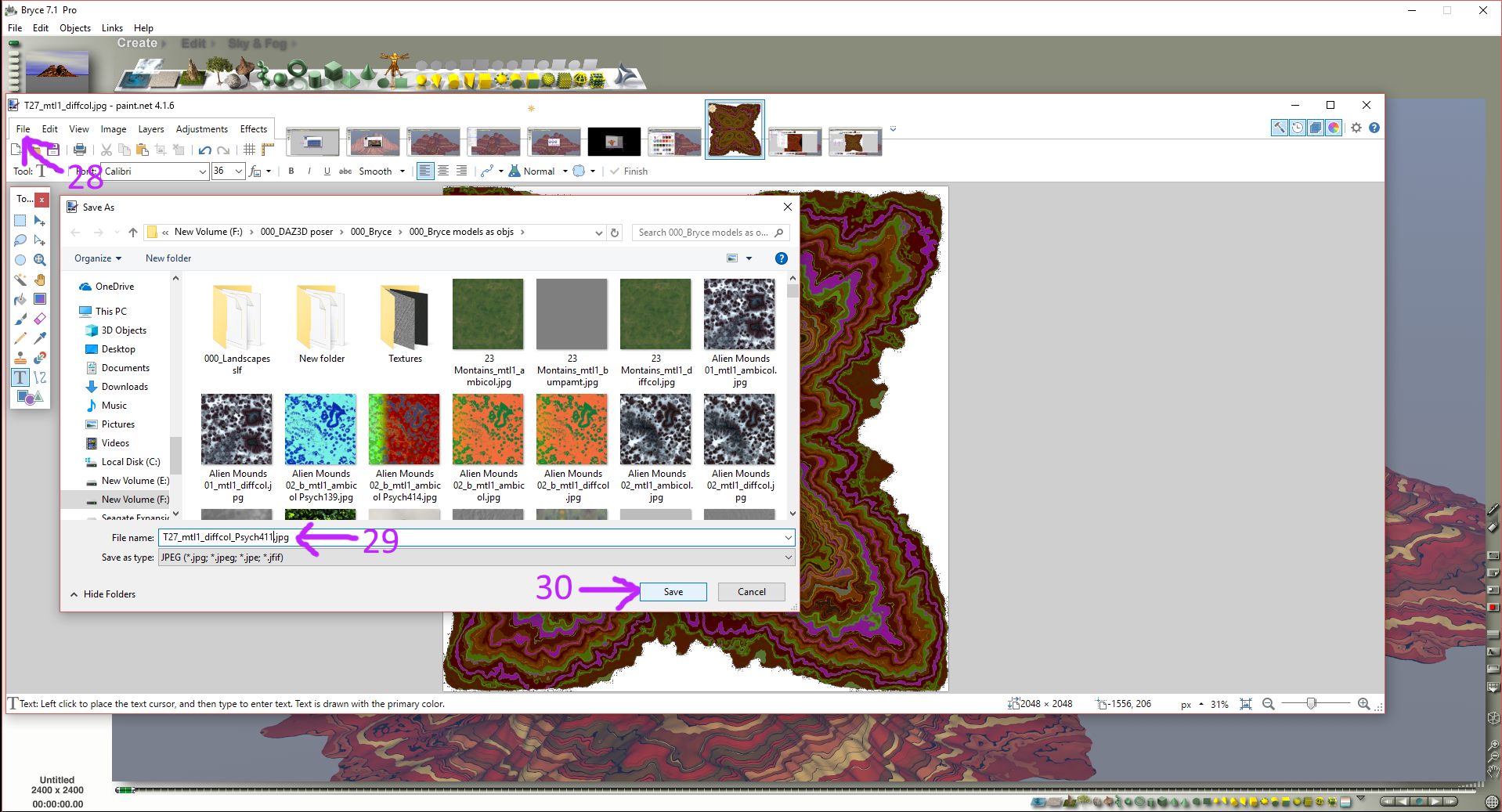Open the px units dropdown in status bar
Screen dimensions: 1502x812
[x=1192, y=705]
